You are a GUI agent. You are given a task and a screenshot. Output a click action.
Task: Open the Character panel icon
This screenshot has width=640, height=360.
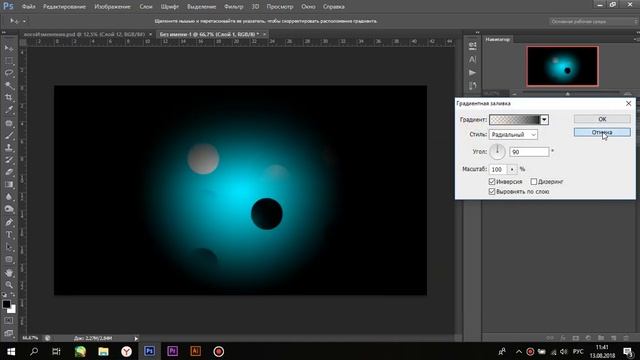[x=472, y=60]
